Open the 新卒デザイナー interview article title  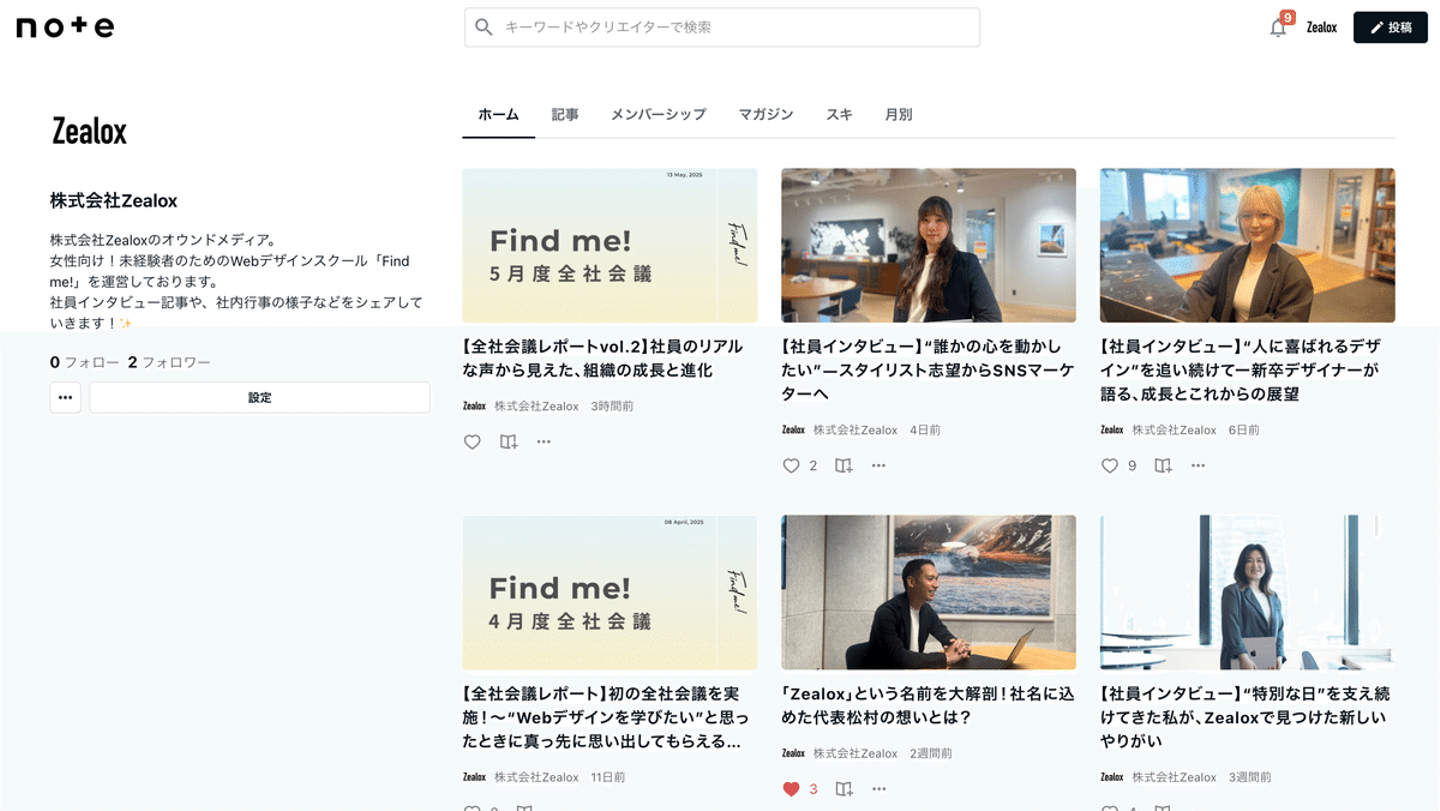click(1240, 370)
